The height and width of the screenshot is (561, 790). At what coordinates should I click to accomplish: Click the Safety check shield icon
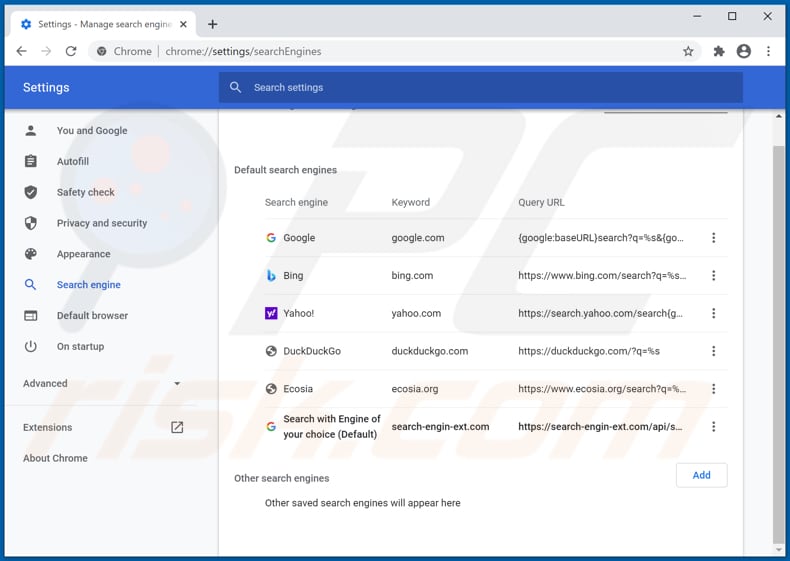click(31, 192)
